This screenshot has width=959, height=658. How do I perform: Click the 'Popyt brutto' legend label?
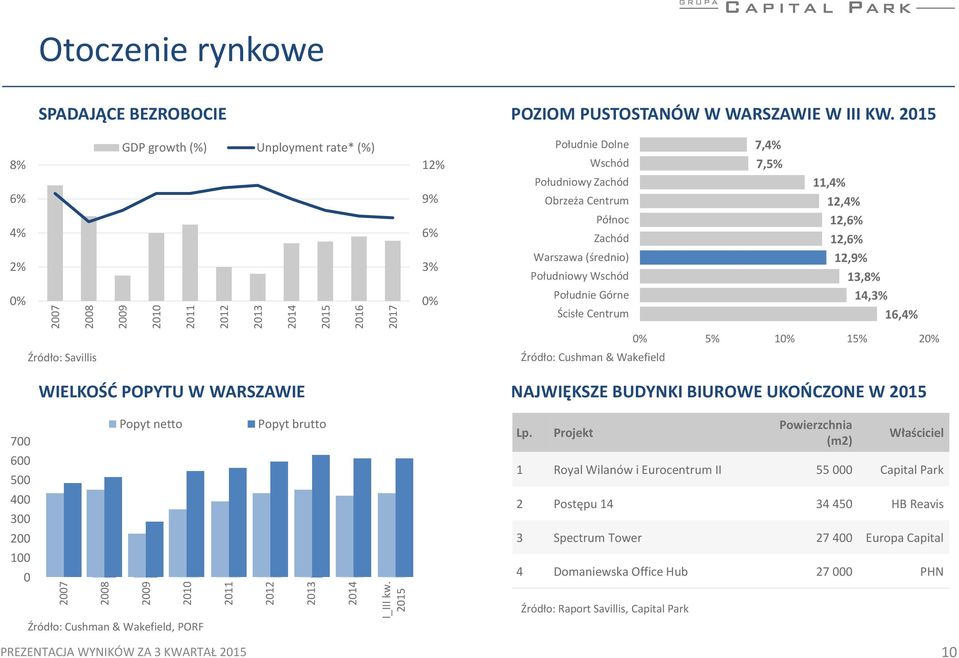tap(292, 424)
